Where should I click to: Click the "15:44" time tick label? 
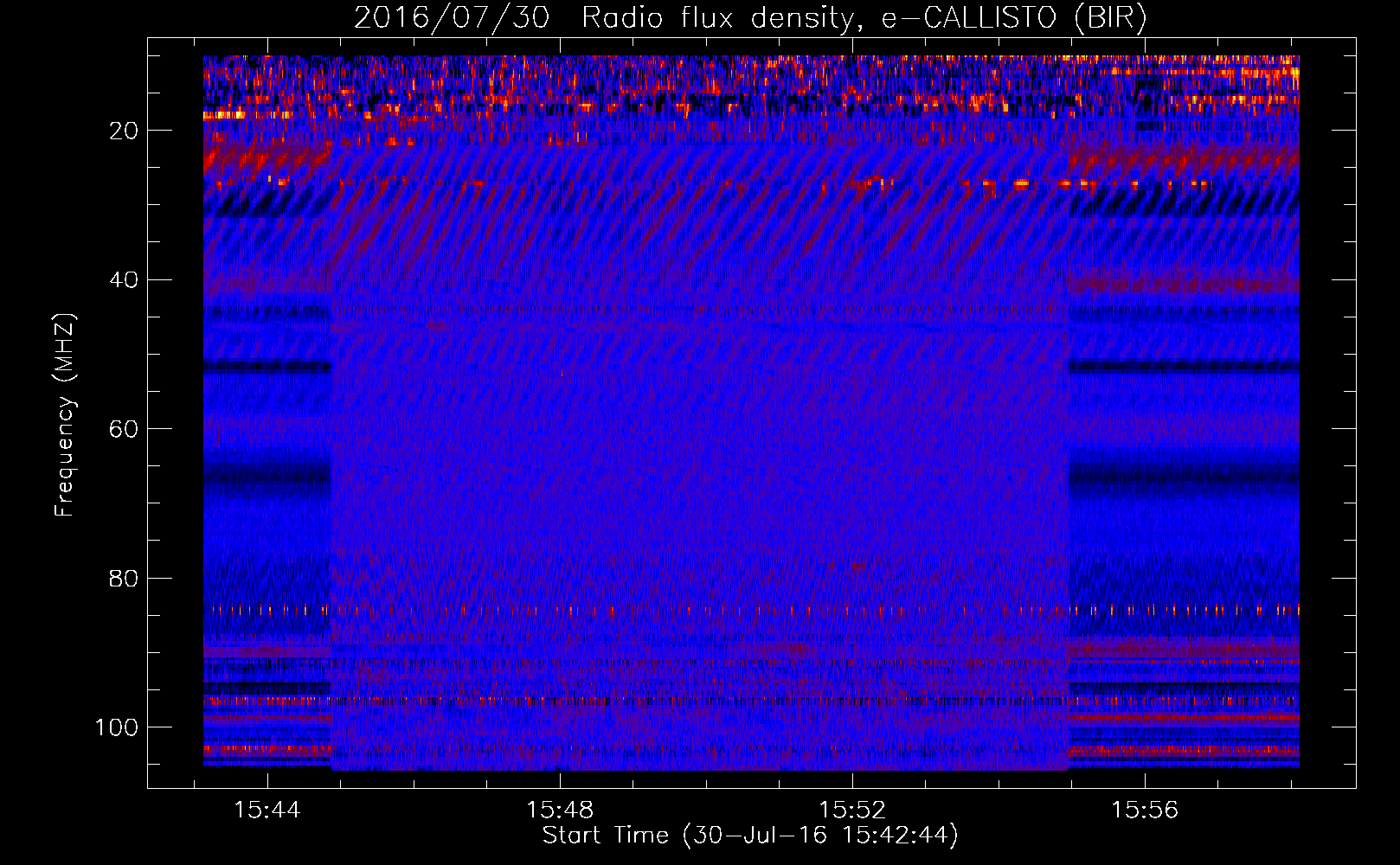pyautogui.click(x=267, y=810)
